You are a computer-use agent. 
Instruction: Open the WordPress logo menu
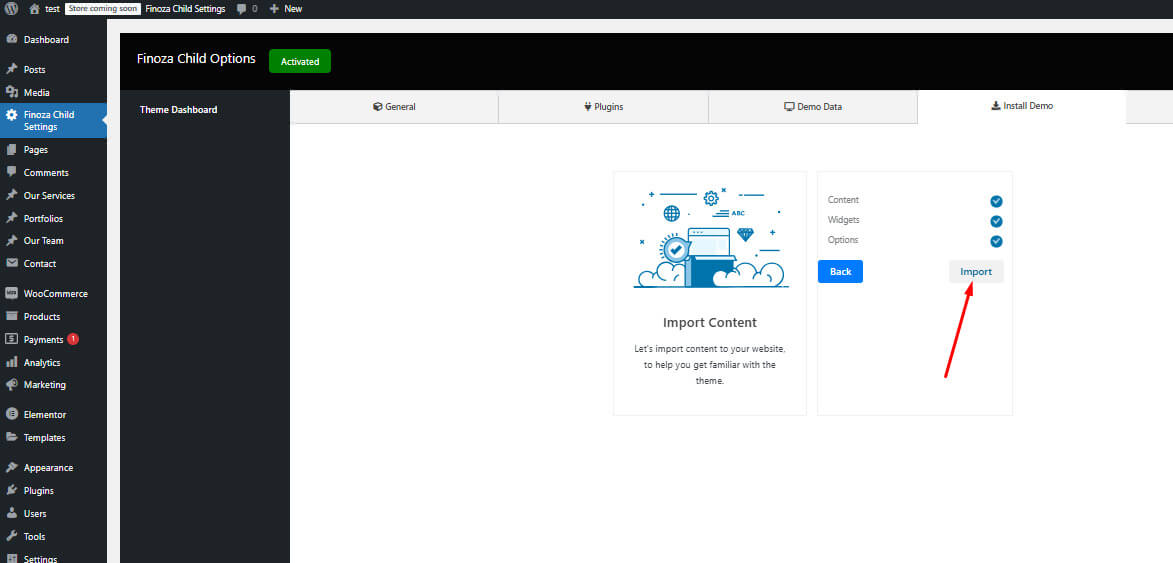coord(11,9)
